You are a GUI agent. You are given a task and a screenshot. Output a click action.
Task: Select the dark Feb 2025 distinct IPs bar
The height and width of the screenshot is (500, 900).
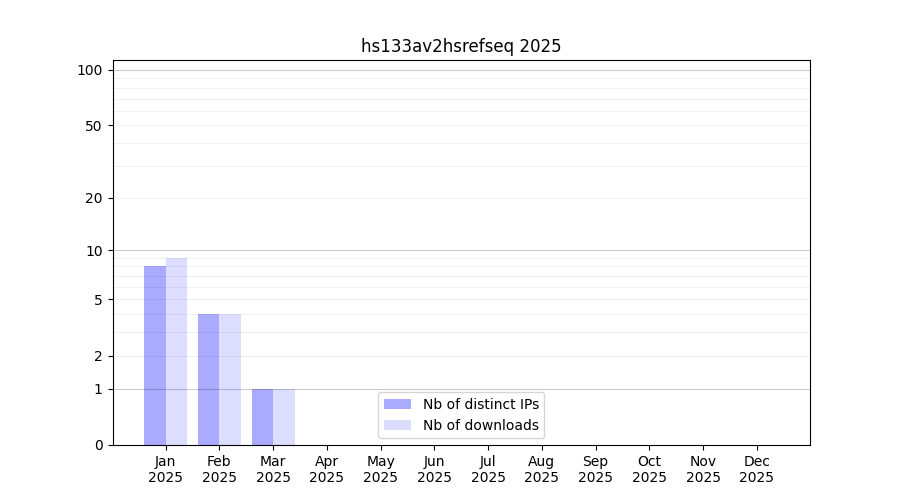208,379
